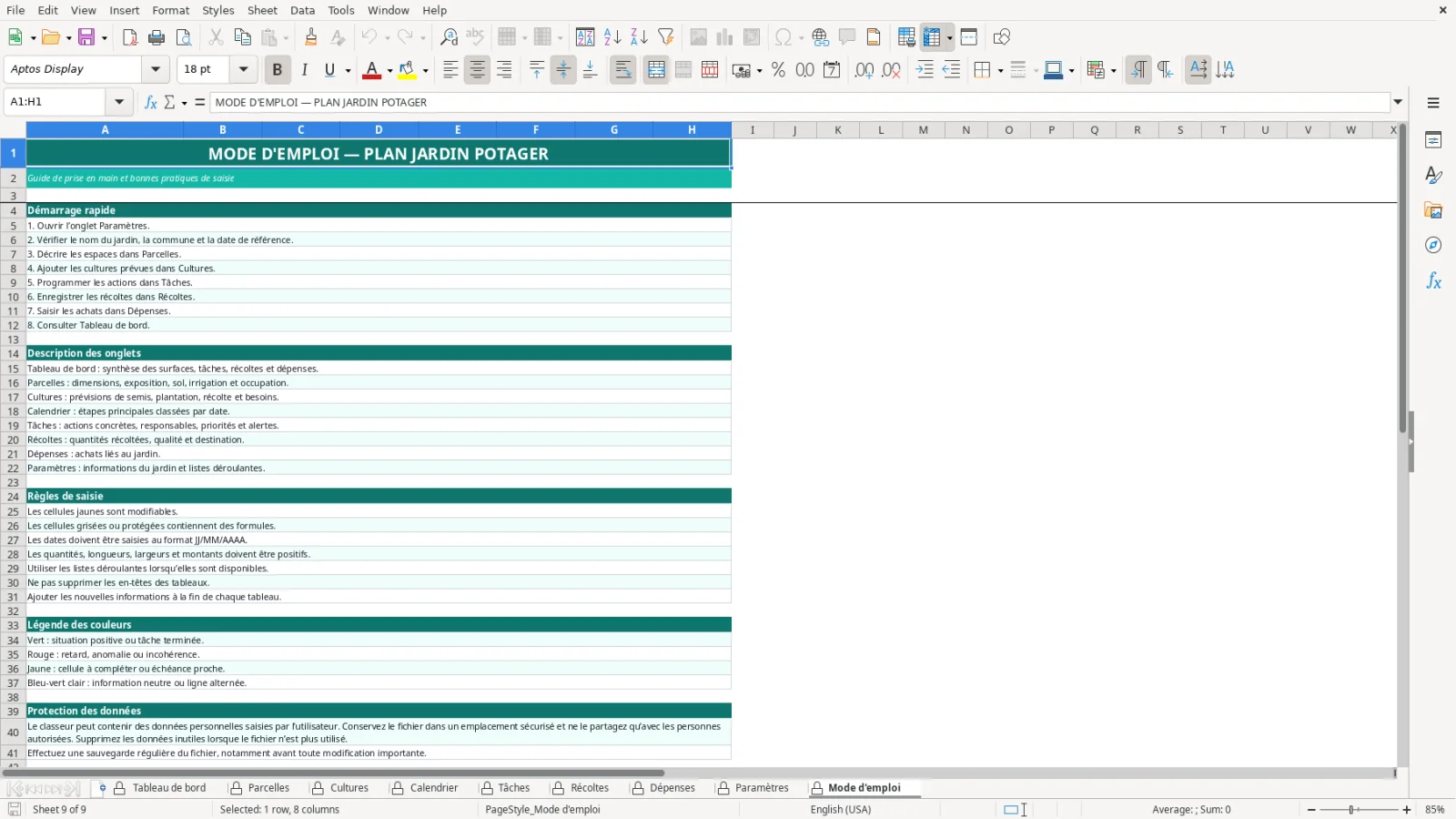This screenshot has width=1456, height=819.
Task: Toggle Center Horizontally alignment
Action: pos(477,70)
